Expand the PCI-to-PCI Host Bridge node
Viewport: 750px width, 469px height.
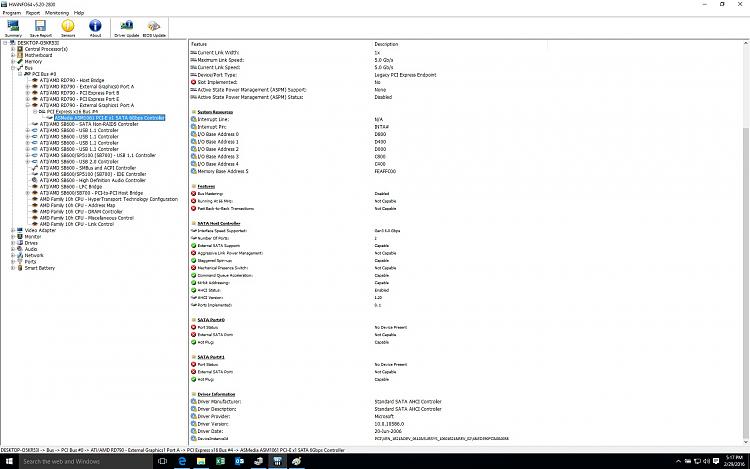point(28,193)
